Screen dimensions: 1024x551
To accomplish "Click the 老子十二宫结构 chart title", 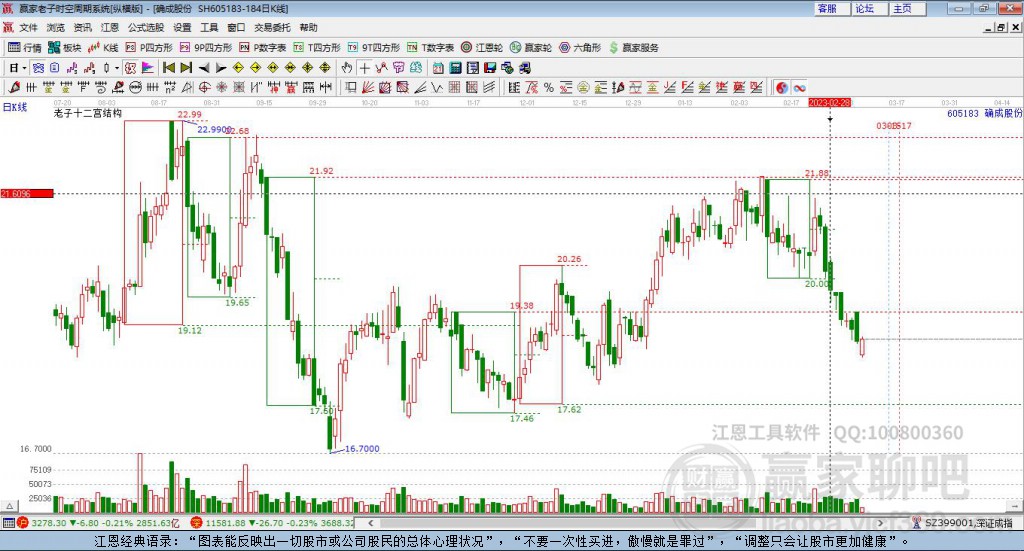I will (88, 113).
